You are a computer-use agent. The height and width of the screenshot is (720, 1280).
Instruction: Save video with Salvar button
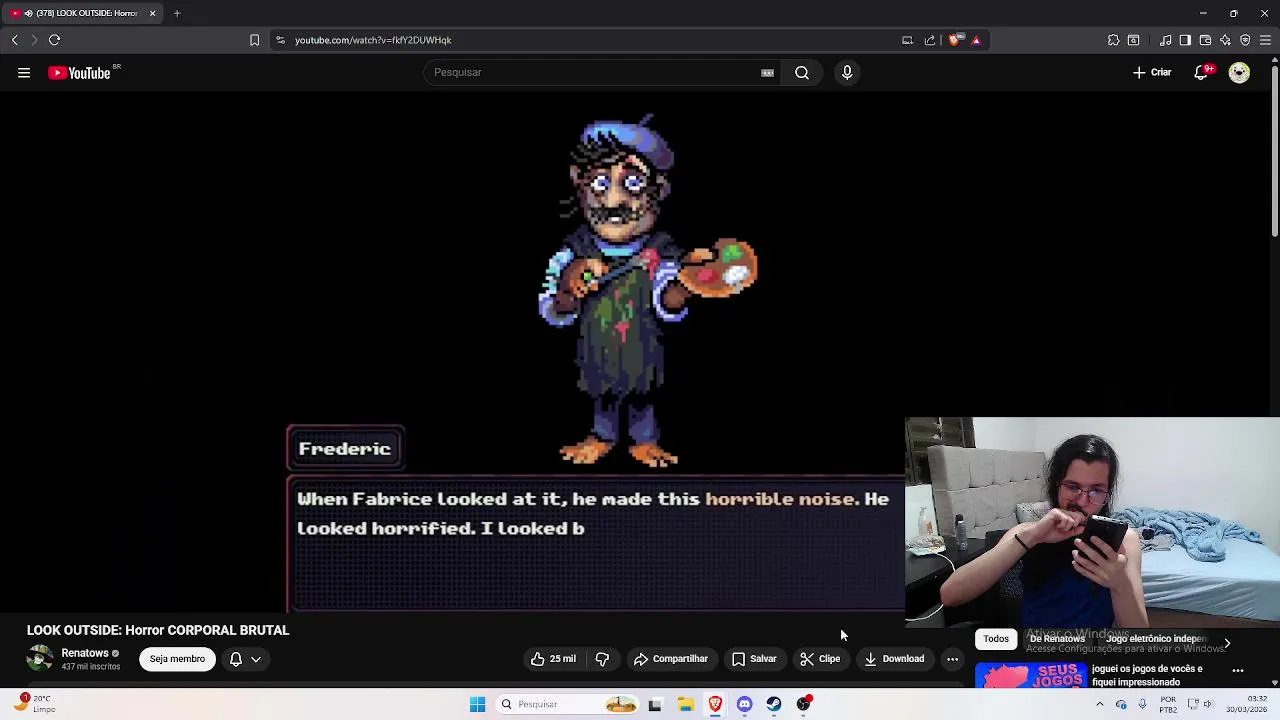[x=754, y=659]
